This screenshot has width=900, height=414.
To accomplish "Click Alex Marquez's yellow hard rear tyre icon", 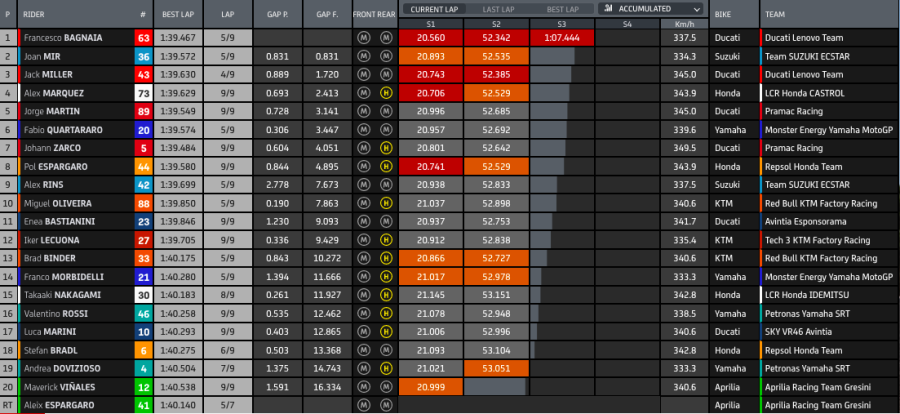I will tap(384, 93).
